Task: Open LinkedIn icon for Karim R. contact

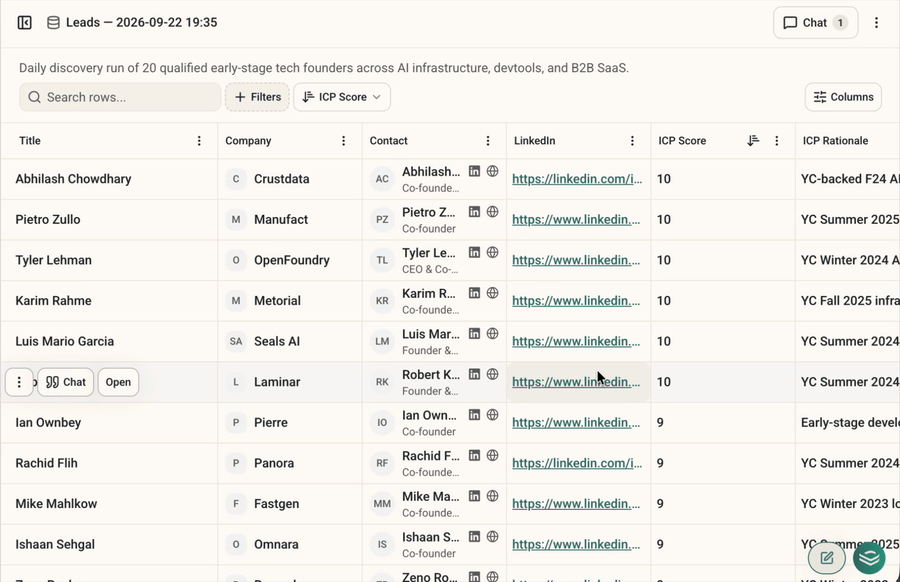Action: click(474, 293)
